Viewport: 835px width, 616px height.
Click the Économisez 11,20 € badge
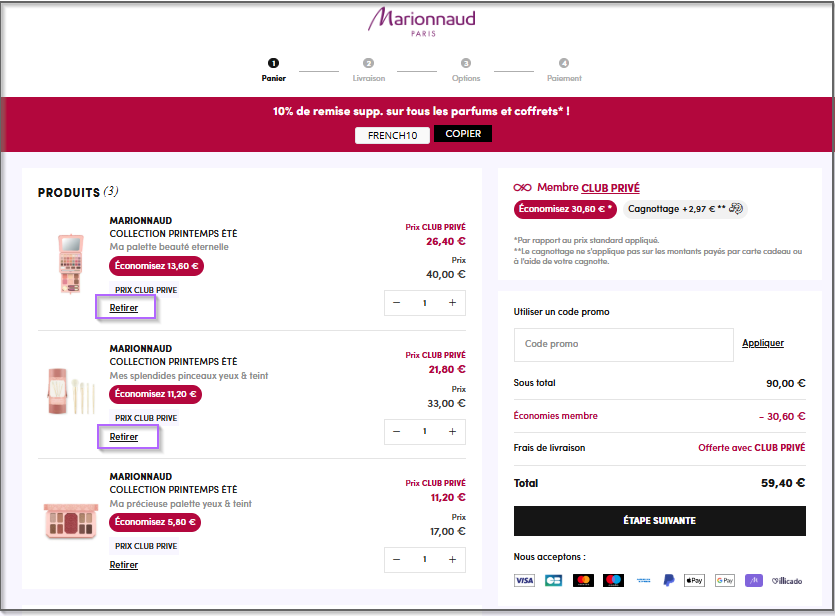click(155, 394)
